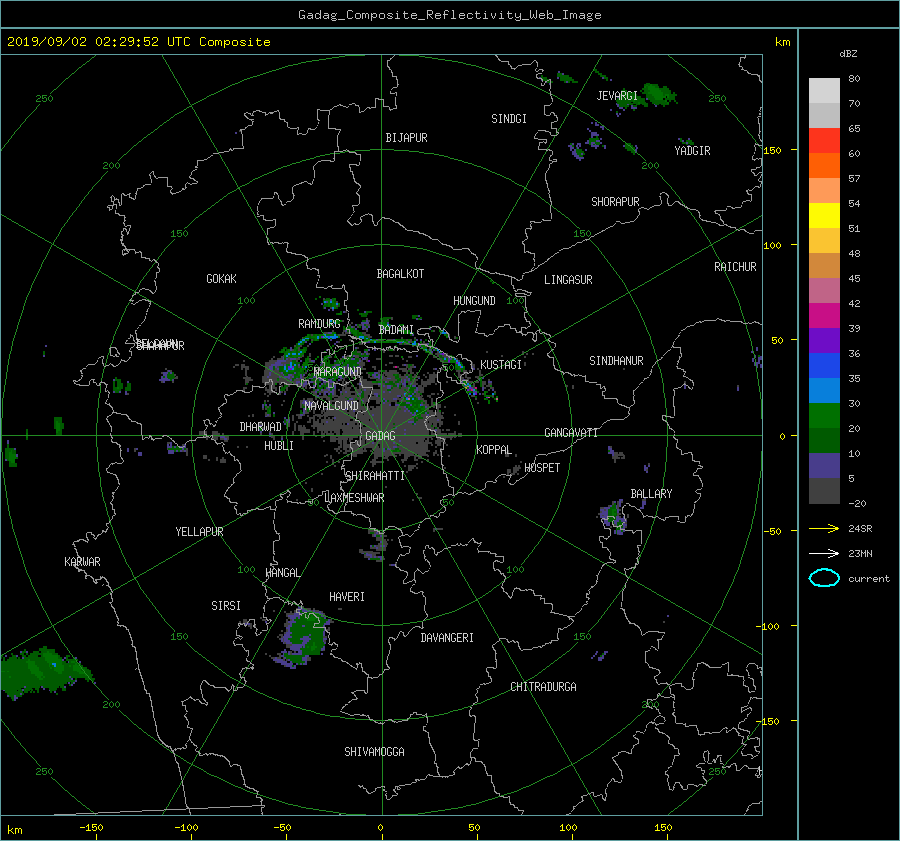This screenshot has height=841, width=900.
Task: Click the RAICHUR city label
Action: [735, 267]
